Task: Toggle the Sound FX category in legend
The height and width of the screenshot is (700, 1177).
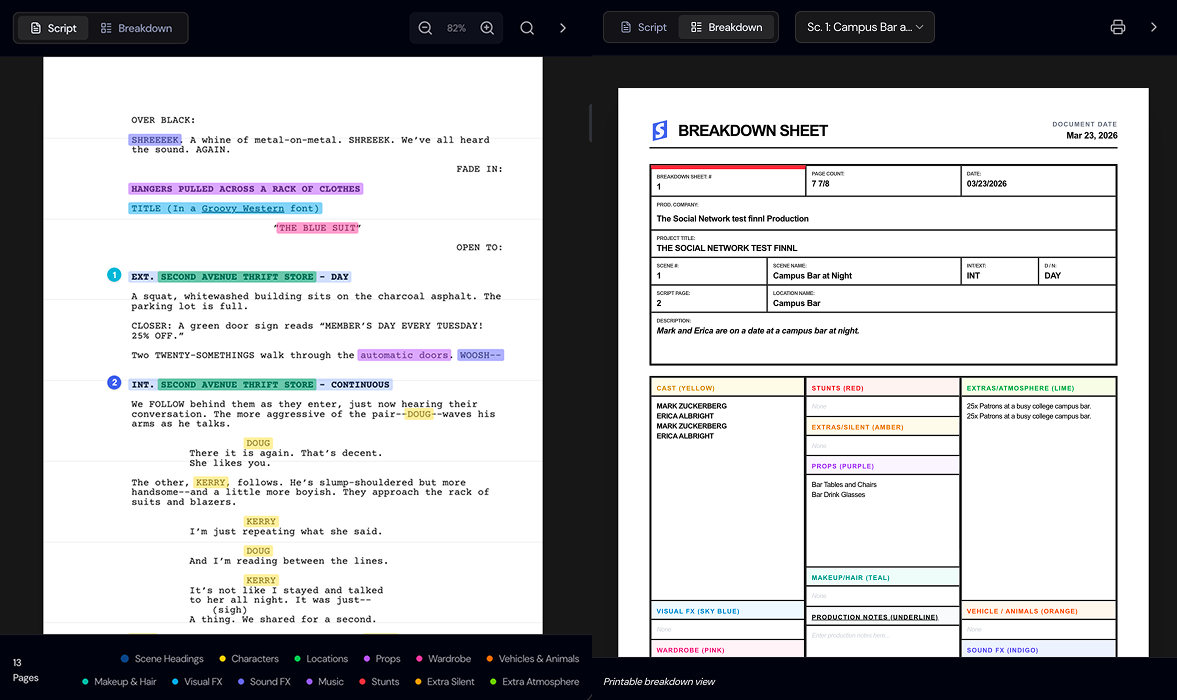Action: point(263,682)
